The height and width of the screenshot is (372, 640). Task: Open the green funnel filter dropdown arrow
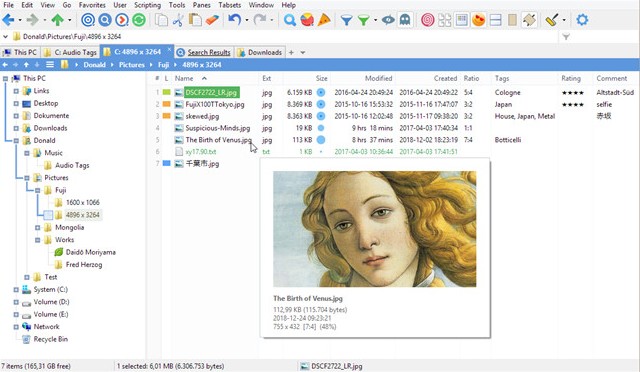pos(375,20)
